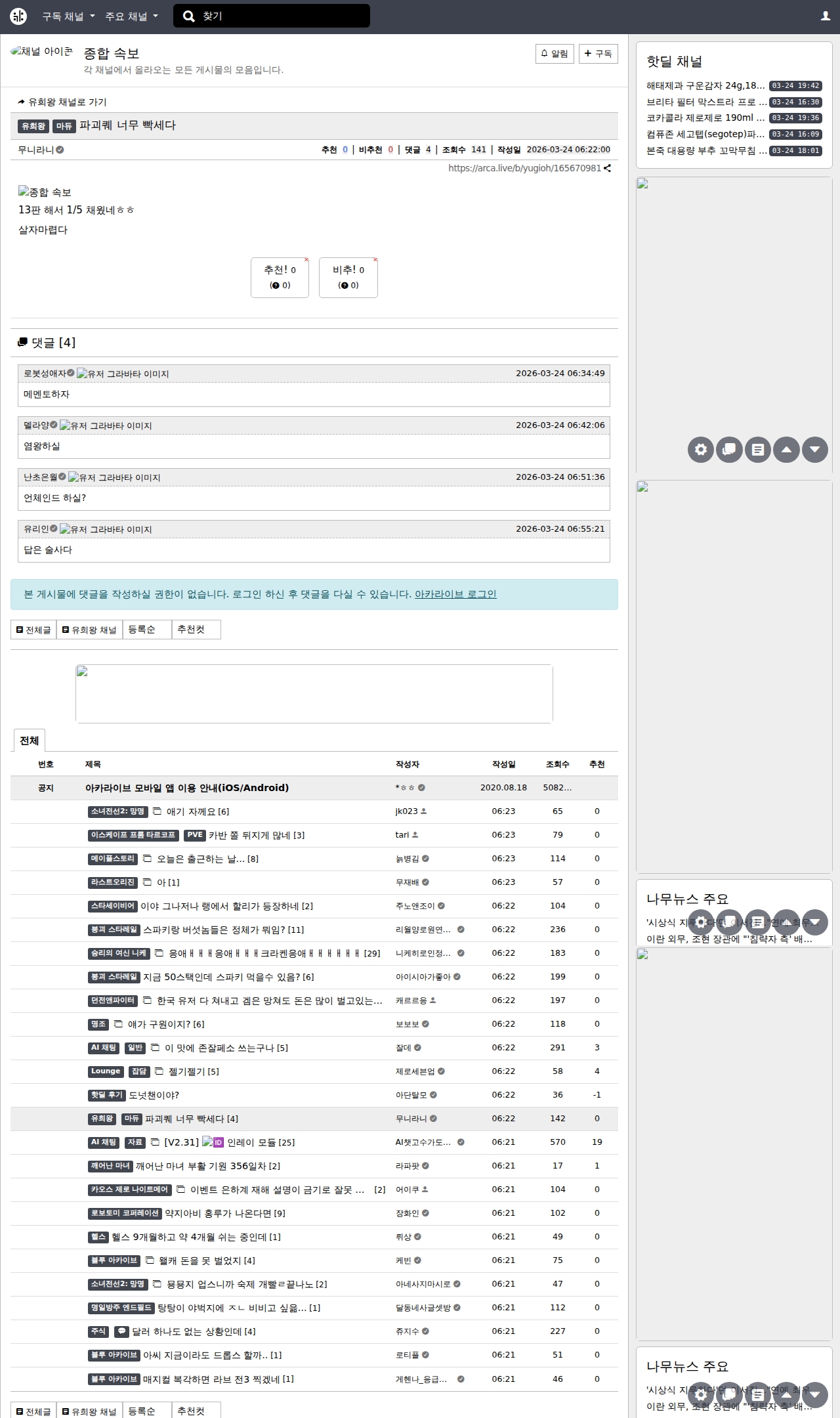Click the 유희왕 badge in the post title bar
Screen dimensions: 840x1418
(33, 126)
